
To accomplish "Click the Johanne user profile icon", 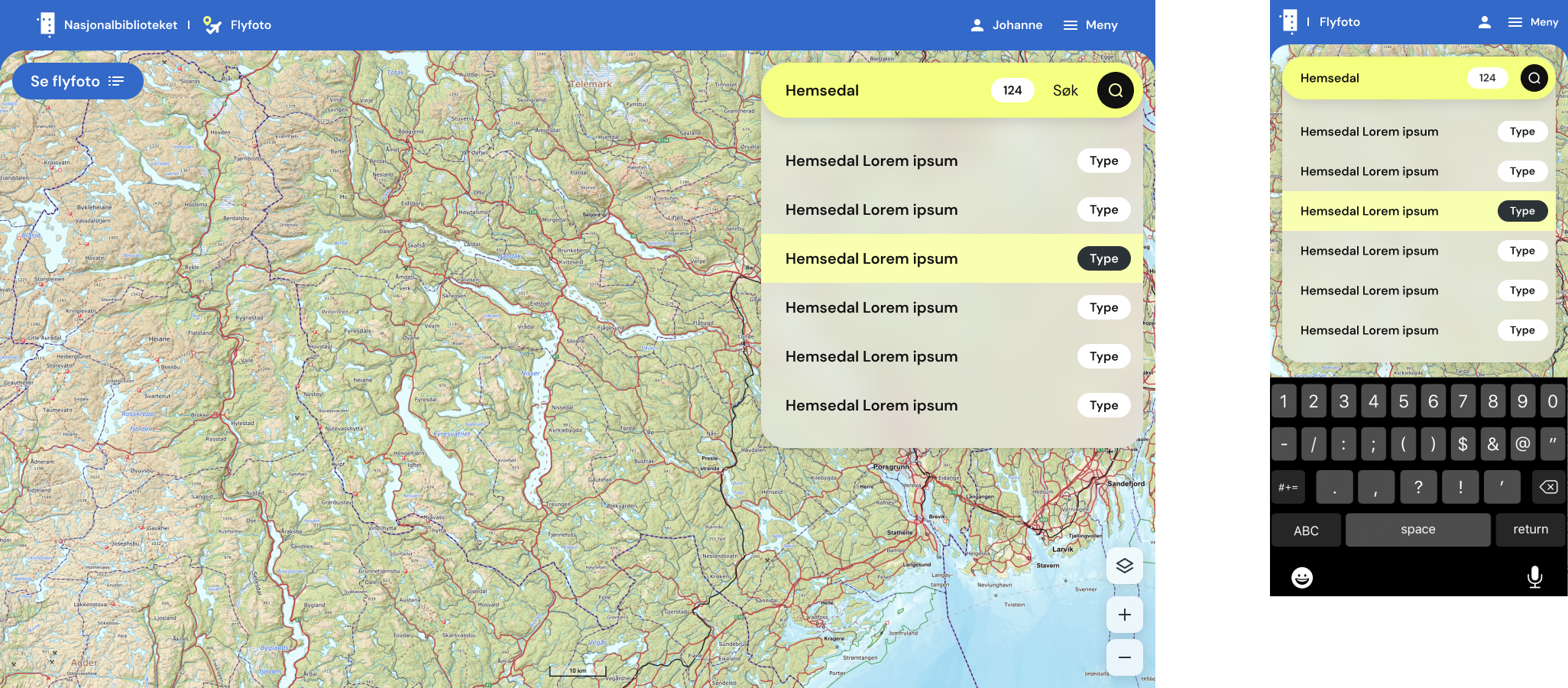I will [x=977, y=25].
